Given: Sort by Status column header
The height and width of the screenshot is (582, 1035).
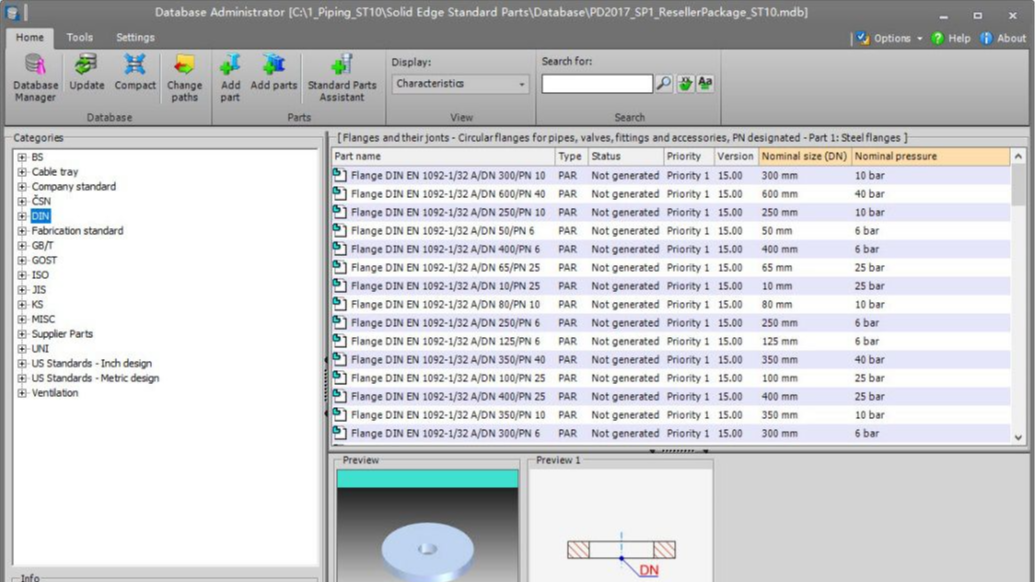Looking at the screenshot, I should 626,156.
